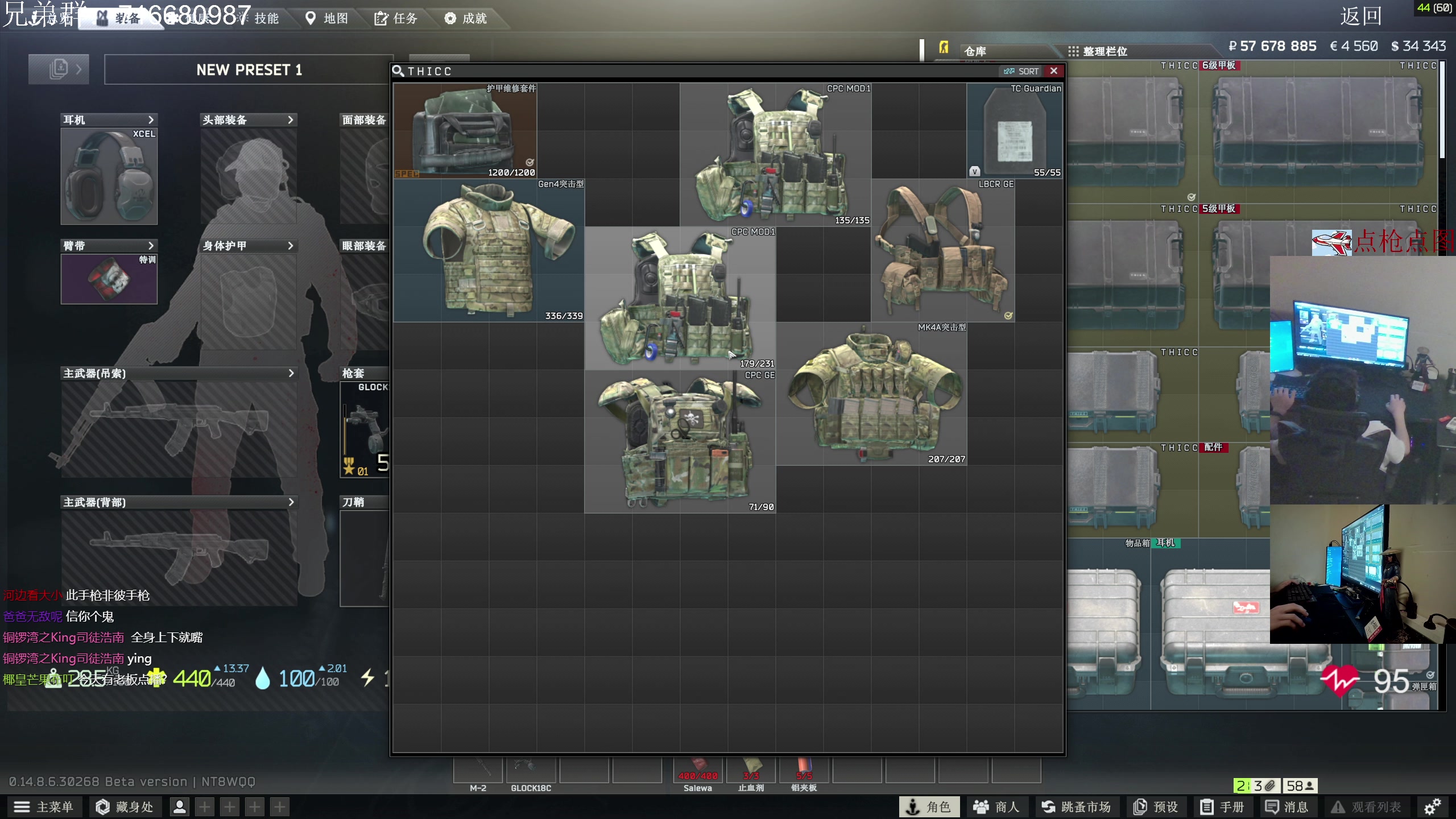Expand the 身体护甲 slot chevron
Screen dimensions: 1456x819
tap(291, 246)
